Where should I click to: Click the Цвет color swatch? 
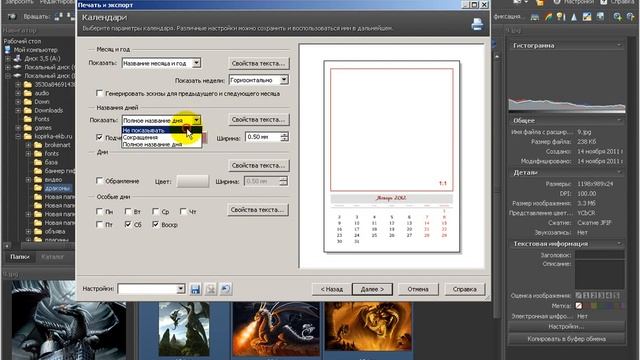[192, 181]
